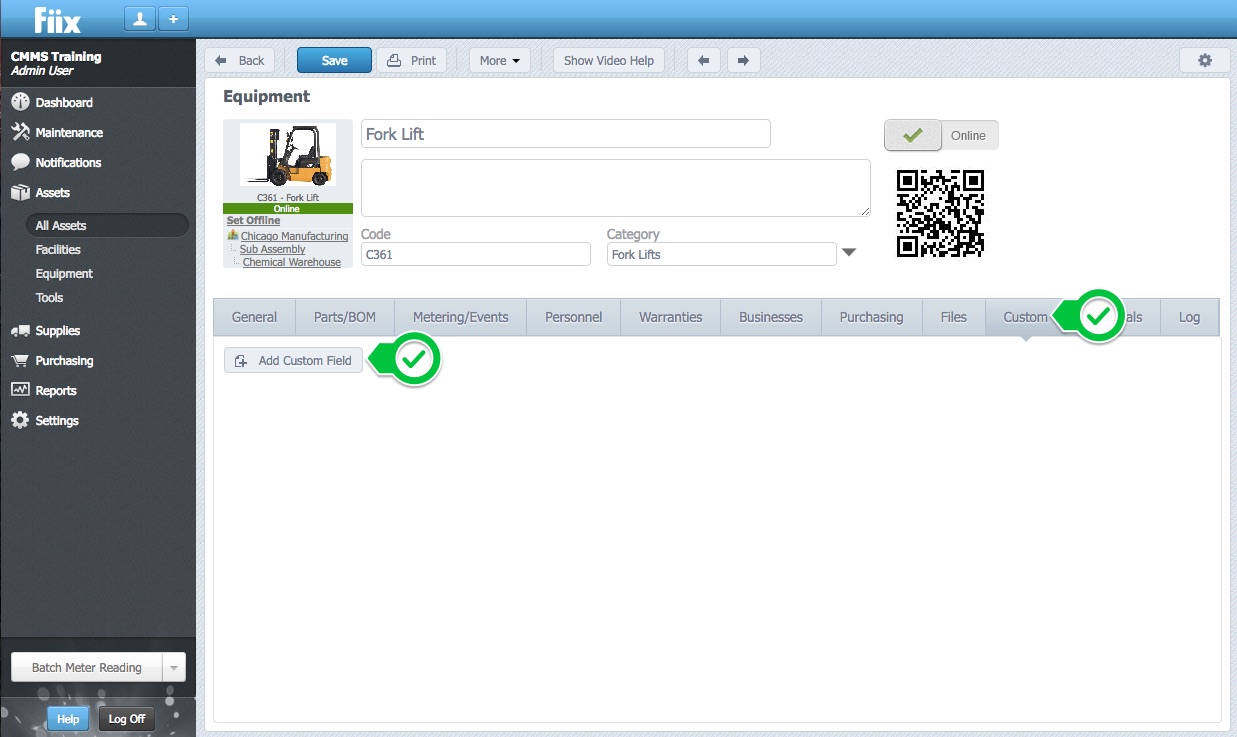Screen dimensions: 1237x737
Task: Expand the Category dropdown arrow
Action: pyautogui.click(x=849, y=253)
